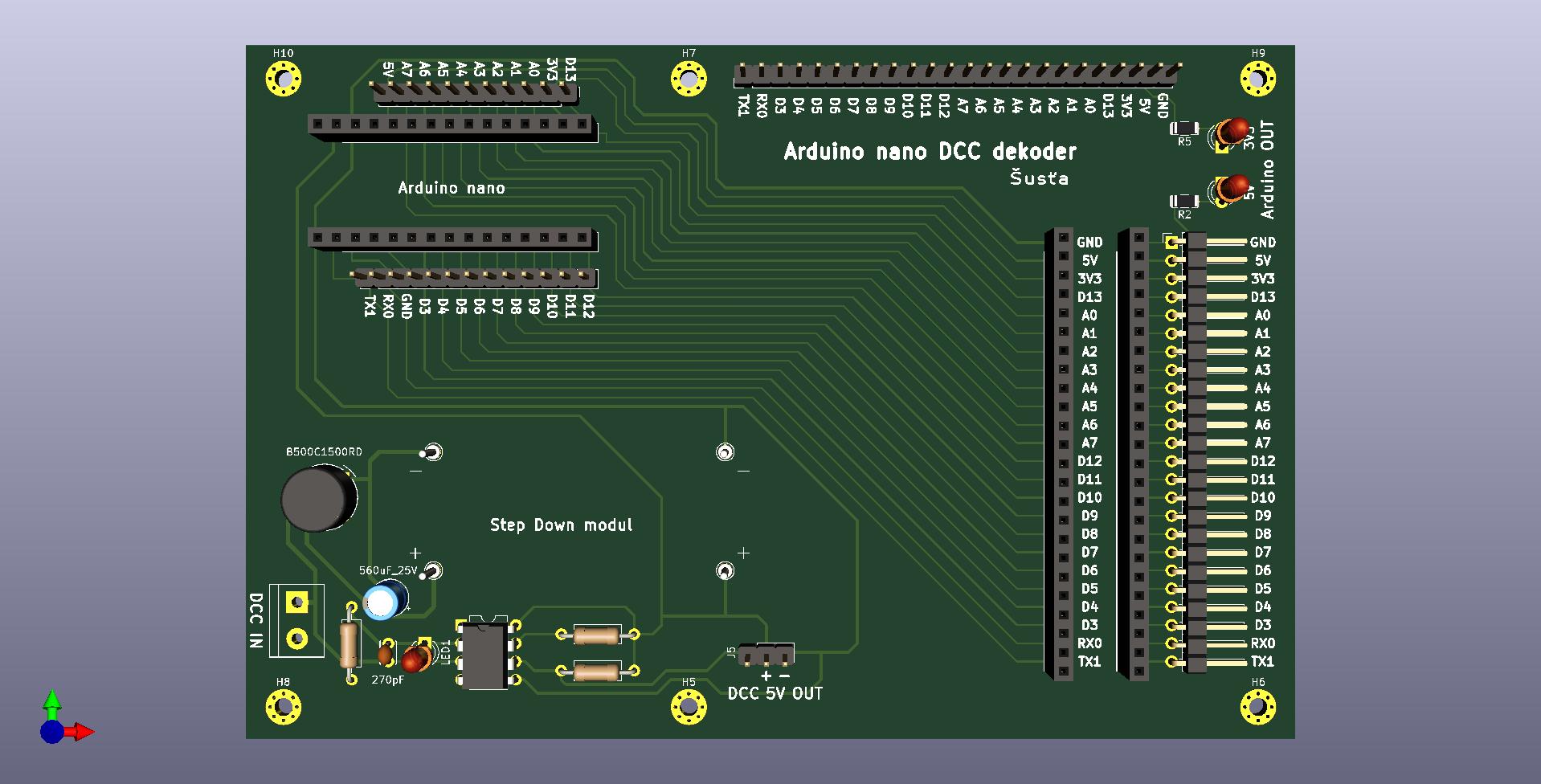Click the "Šusťa" silkscreen text

pyautogui.click(x=1039, y=178)
